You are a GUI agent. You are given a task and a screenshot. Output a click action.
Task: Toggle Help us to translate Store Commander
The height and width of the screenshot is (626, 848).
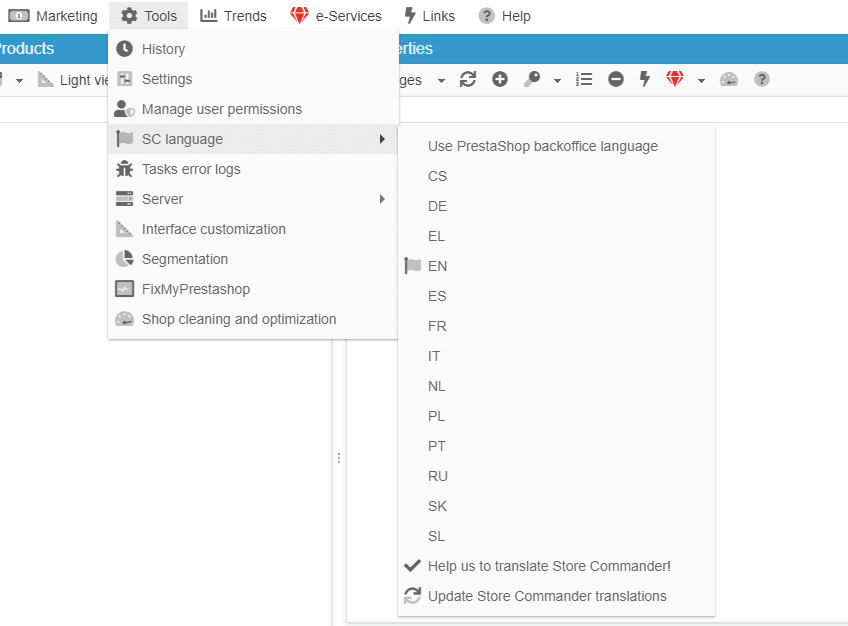[548, 566]
